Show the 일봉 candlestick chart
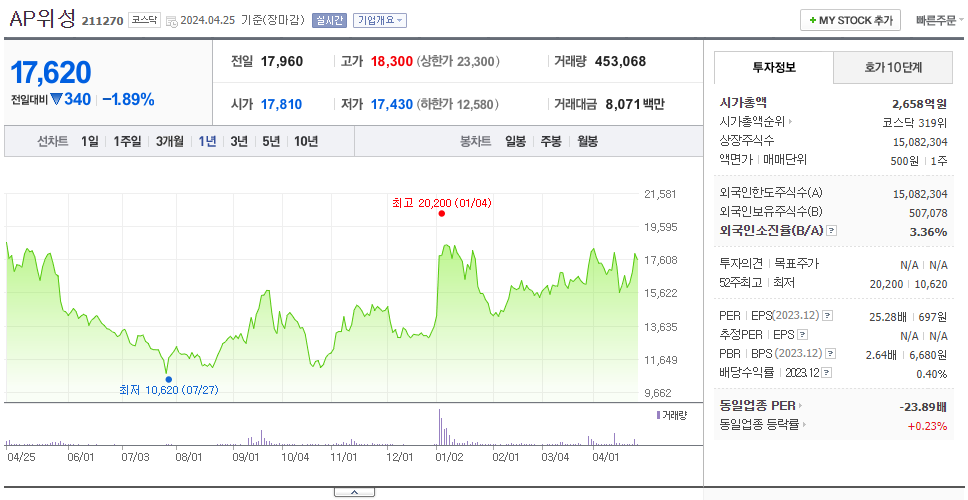This screenshot has height=500, width=968. 515,141
